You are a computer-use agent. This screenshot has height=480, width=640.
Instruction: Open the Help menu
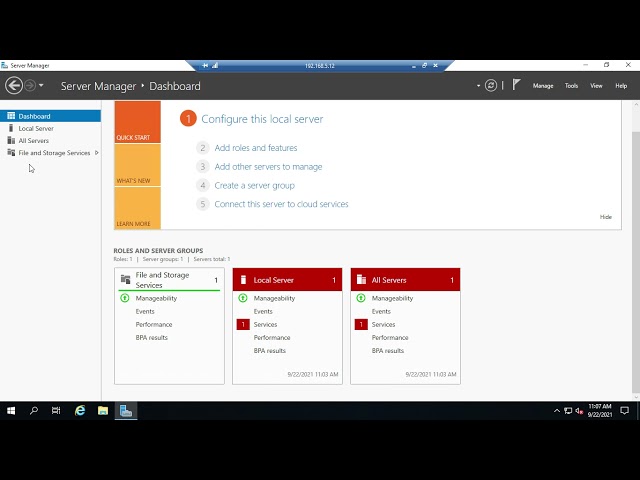621,86
